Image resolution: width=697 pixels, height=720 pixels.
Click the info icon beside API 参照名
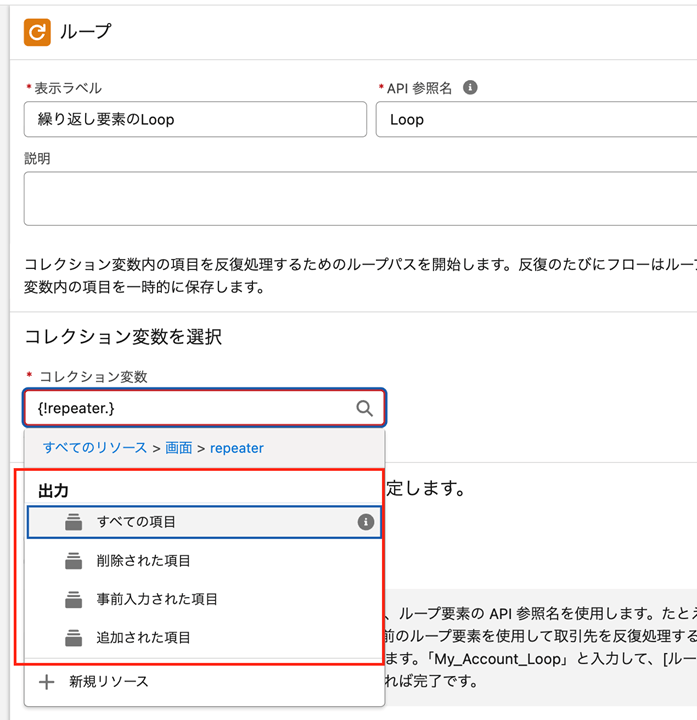470,88
